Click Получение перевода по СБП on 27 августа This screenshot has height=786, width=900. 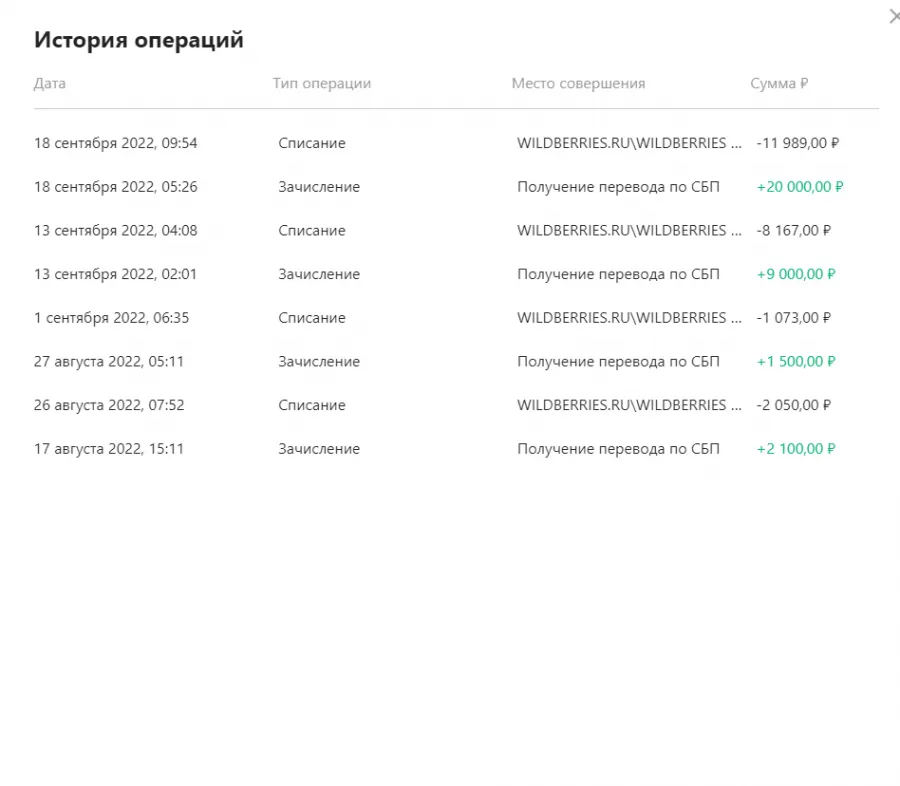point(618,362)
